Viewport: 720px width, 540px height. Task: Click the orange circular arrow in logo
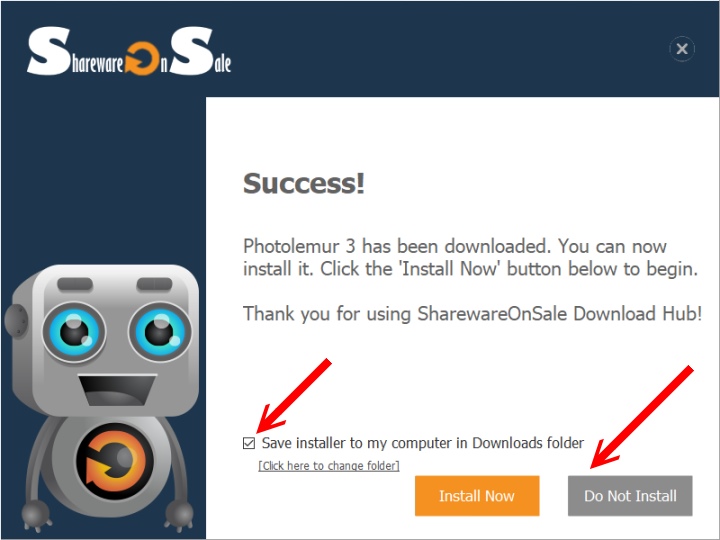pos(142,58)
